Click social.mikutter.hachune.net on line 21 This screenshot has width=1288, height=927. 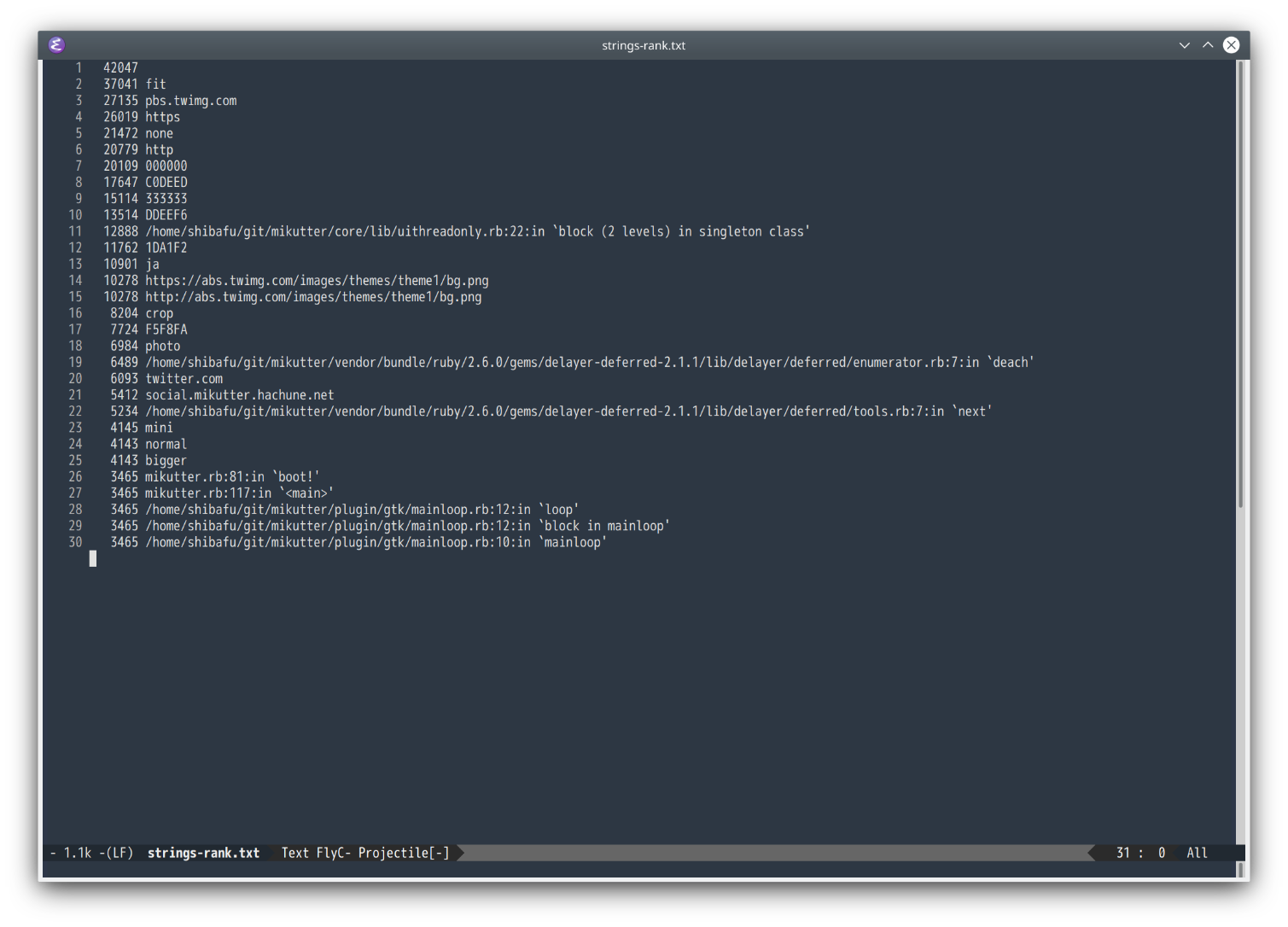tap(239, 395)
